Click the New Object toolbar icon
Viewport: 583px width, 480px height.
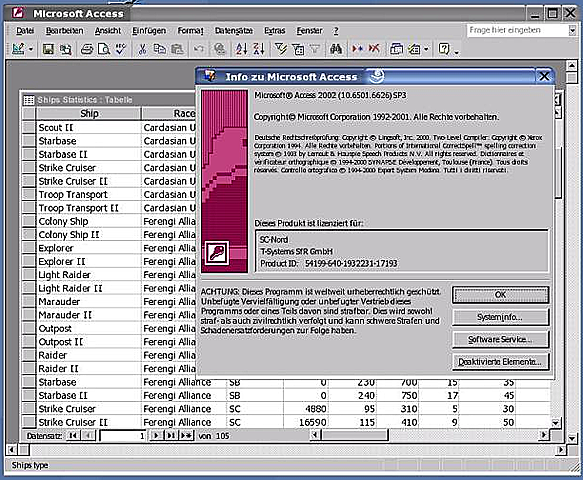414,49
